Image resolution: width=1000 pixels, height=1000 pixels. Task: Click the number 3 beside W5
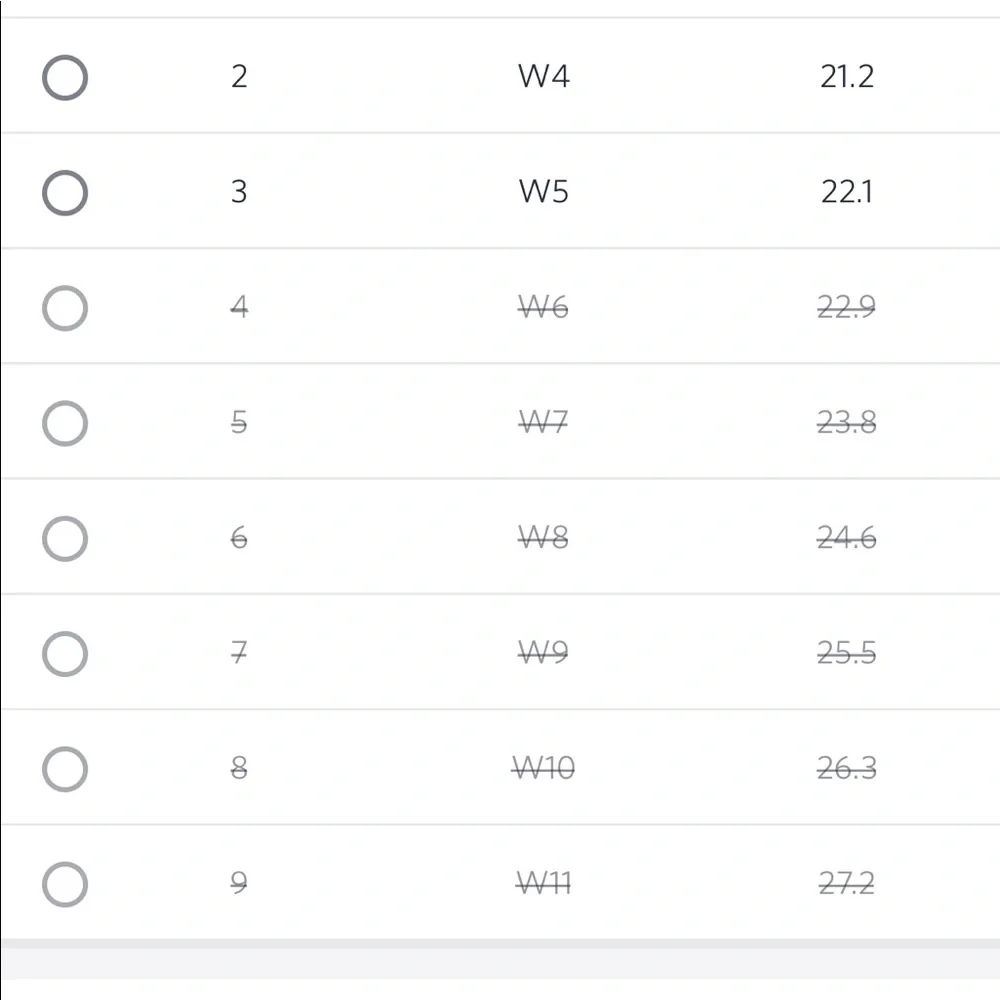tap(239, 192)
